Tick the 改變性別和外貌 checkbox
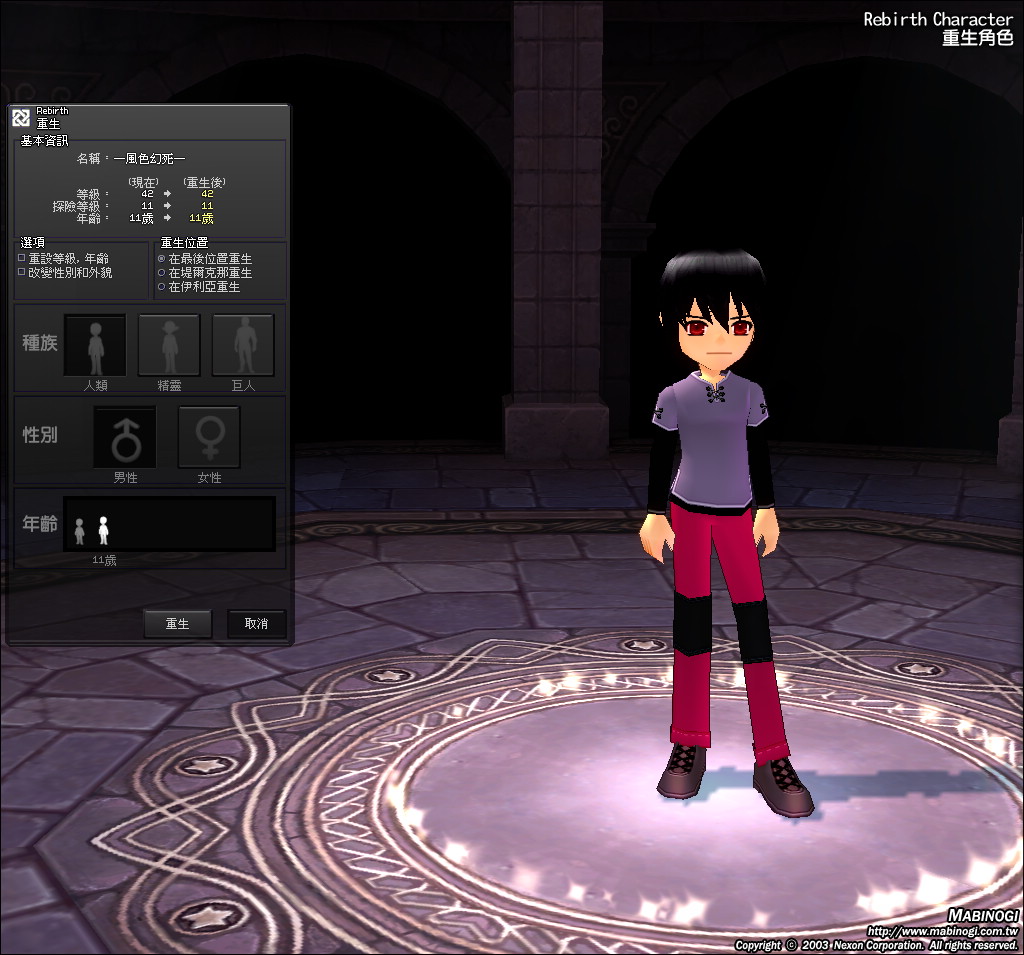This screenshot has width=1024, height=955. coord(22,272)
